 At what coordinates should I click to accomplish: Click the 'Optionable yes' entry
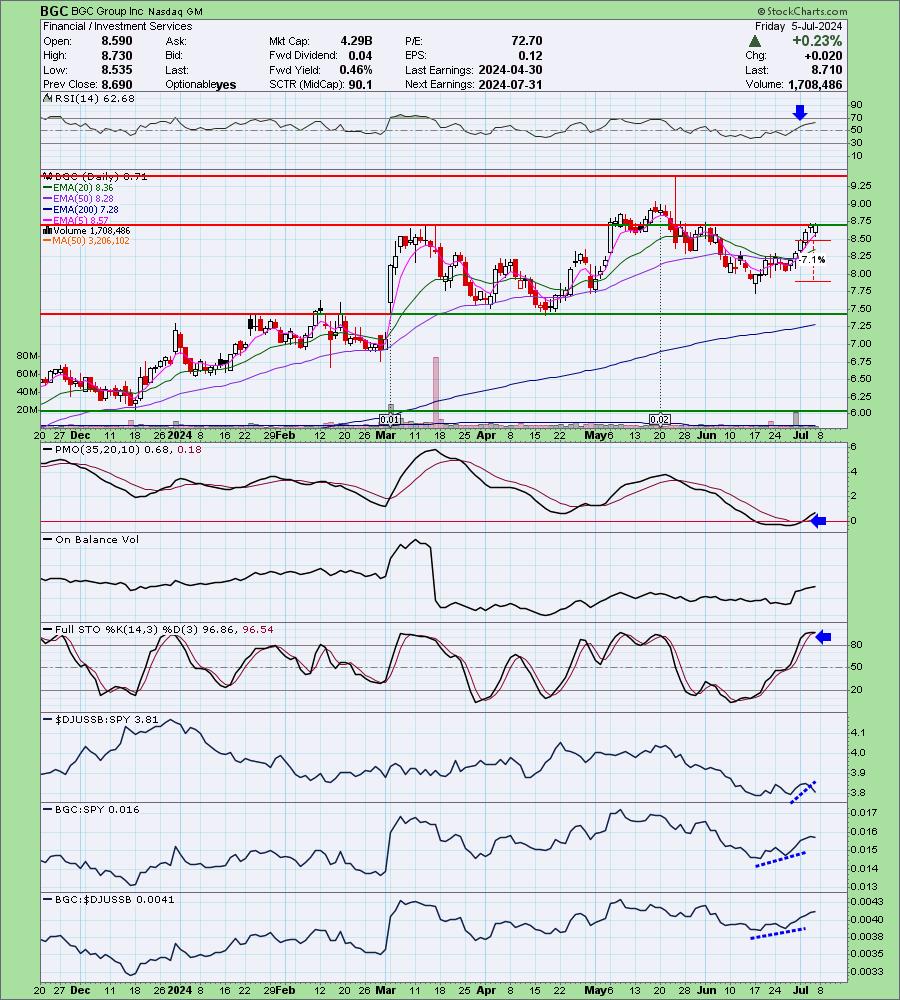[x=200, y=85]
